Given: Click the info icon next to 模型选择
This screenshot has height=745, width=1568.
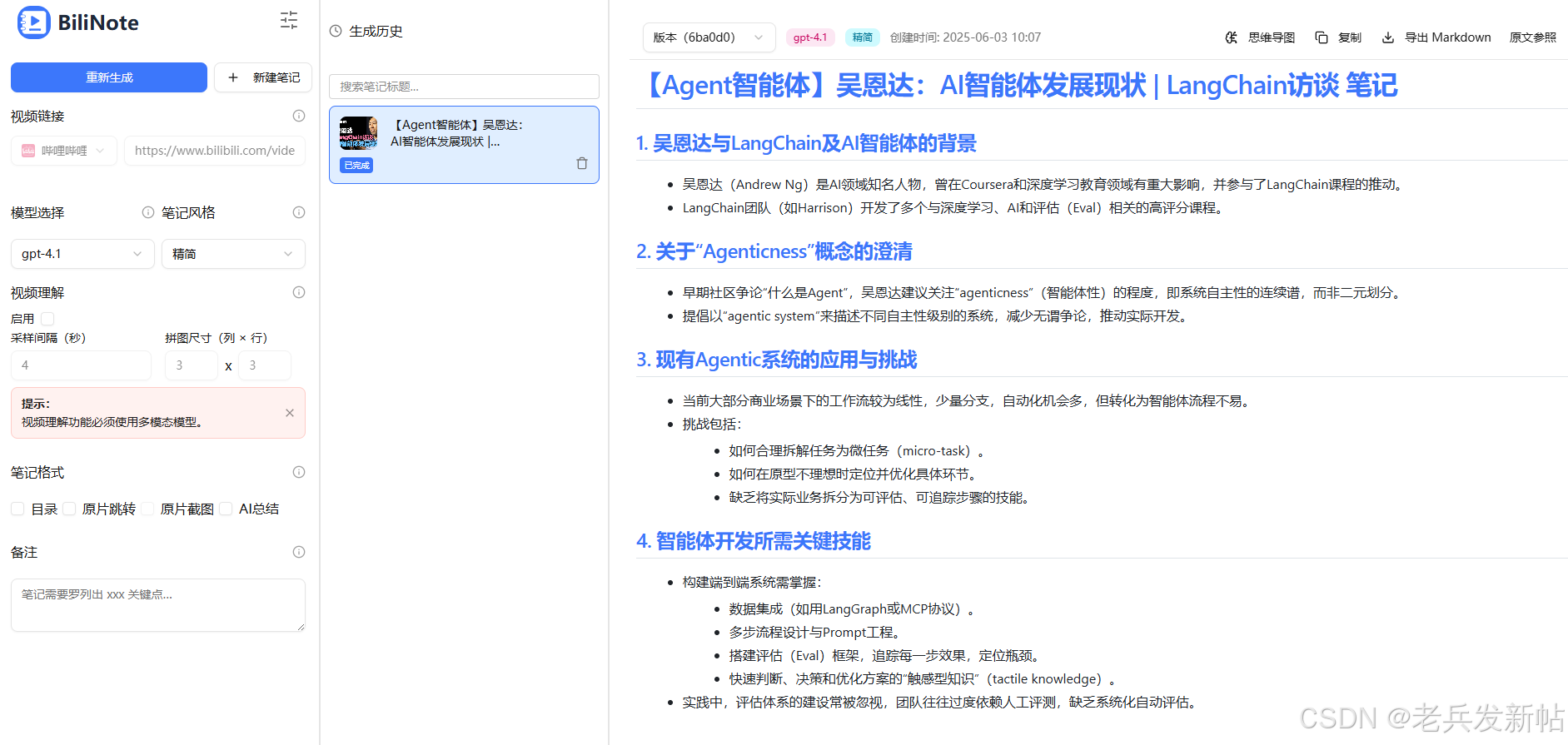Looking at the screenshot, I should tap(148, 212).
